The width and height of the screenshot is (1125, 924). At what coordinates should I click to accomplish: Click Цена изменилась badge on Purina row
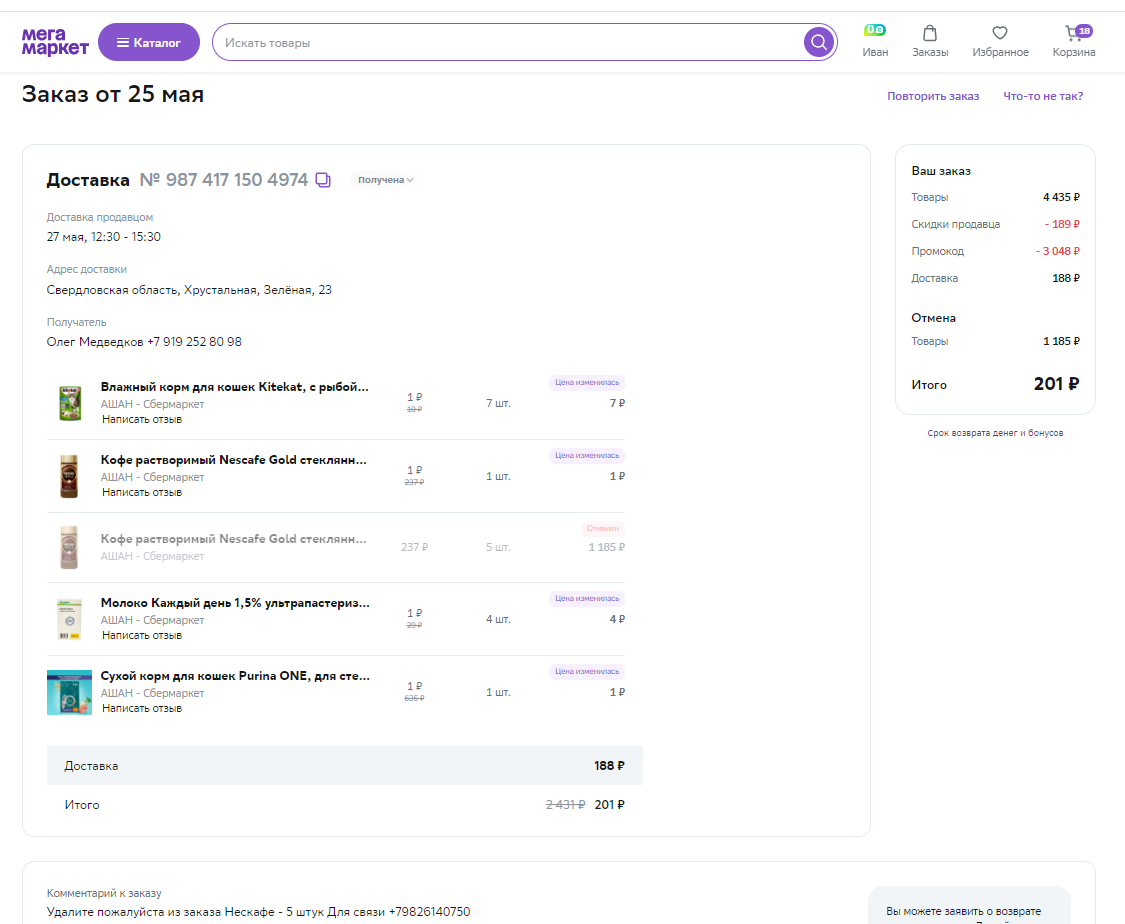[x=587, y=671]
